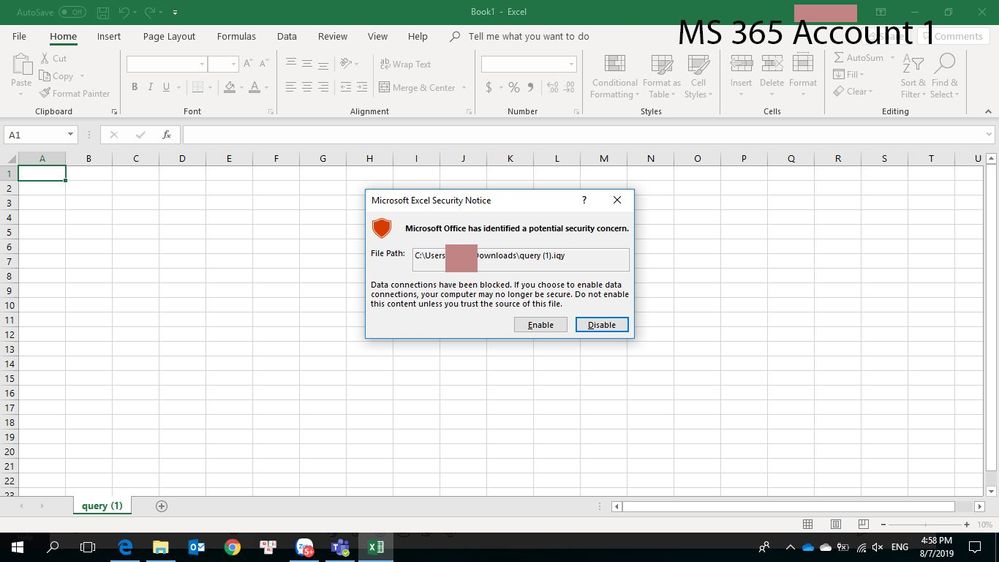Click the Font Color button
This screenshot has height=562, width=999.
254,87
